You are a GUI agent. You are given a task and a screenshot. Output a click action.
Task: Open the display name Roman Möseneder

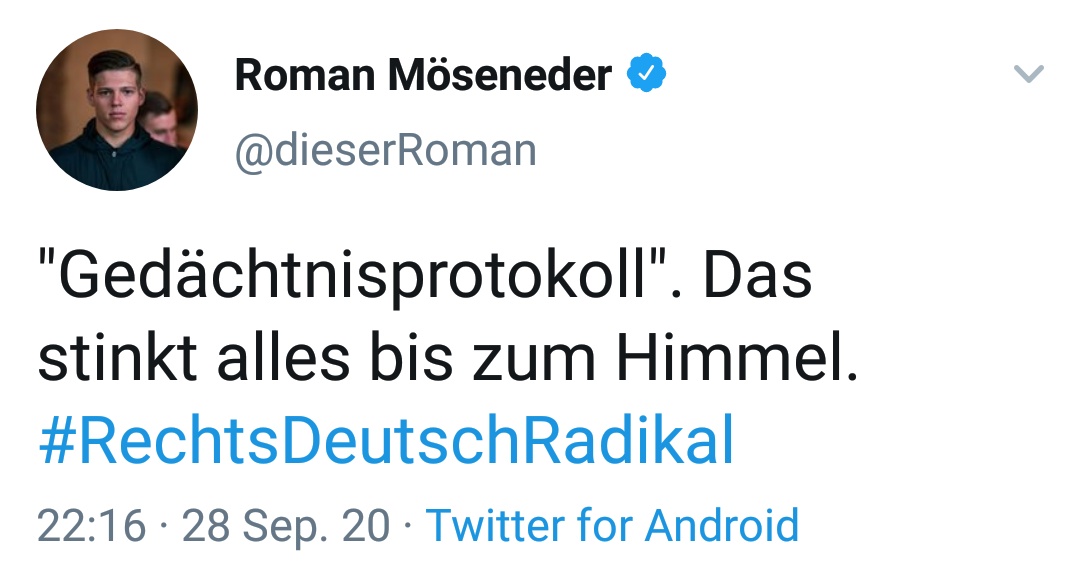pos(423,74)
